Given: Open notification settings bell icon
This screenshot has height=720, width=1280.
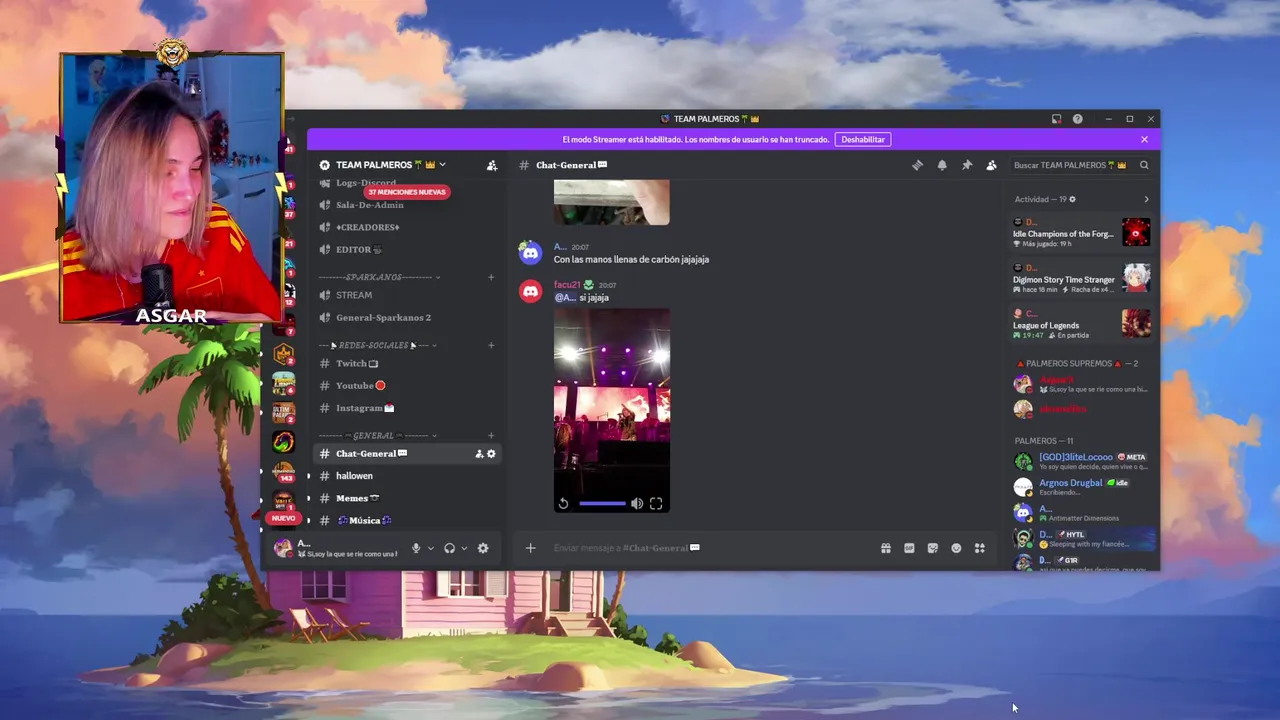Looking at the screenshot, I should pos(942,165).
